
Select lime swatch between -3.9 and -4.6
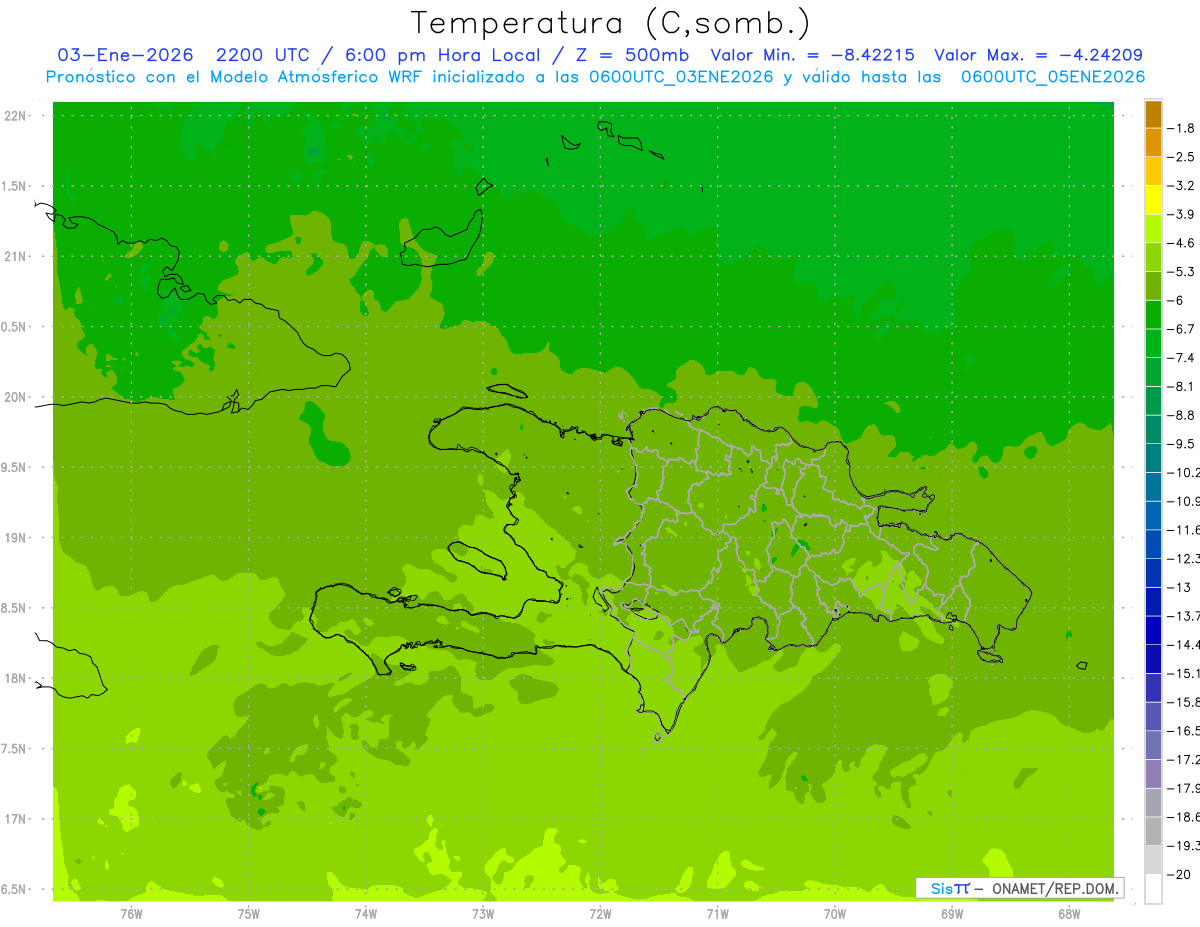point(1153,229)
